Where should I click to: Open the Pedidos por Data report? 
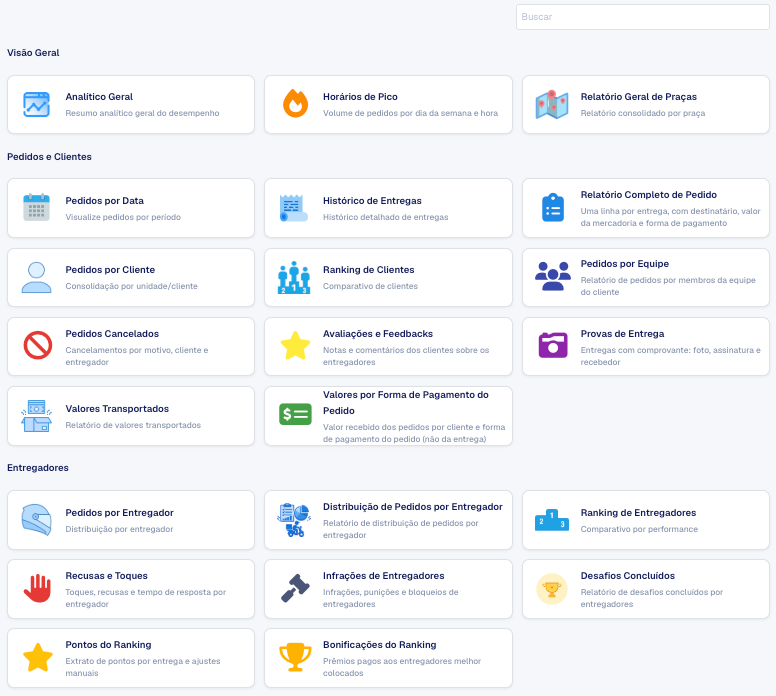(131, 208)
